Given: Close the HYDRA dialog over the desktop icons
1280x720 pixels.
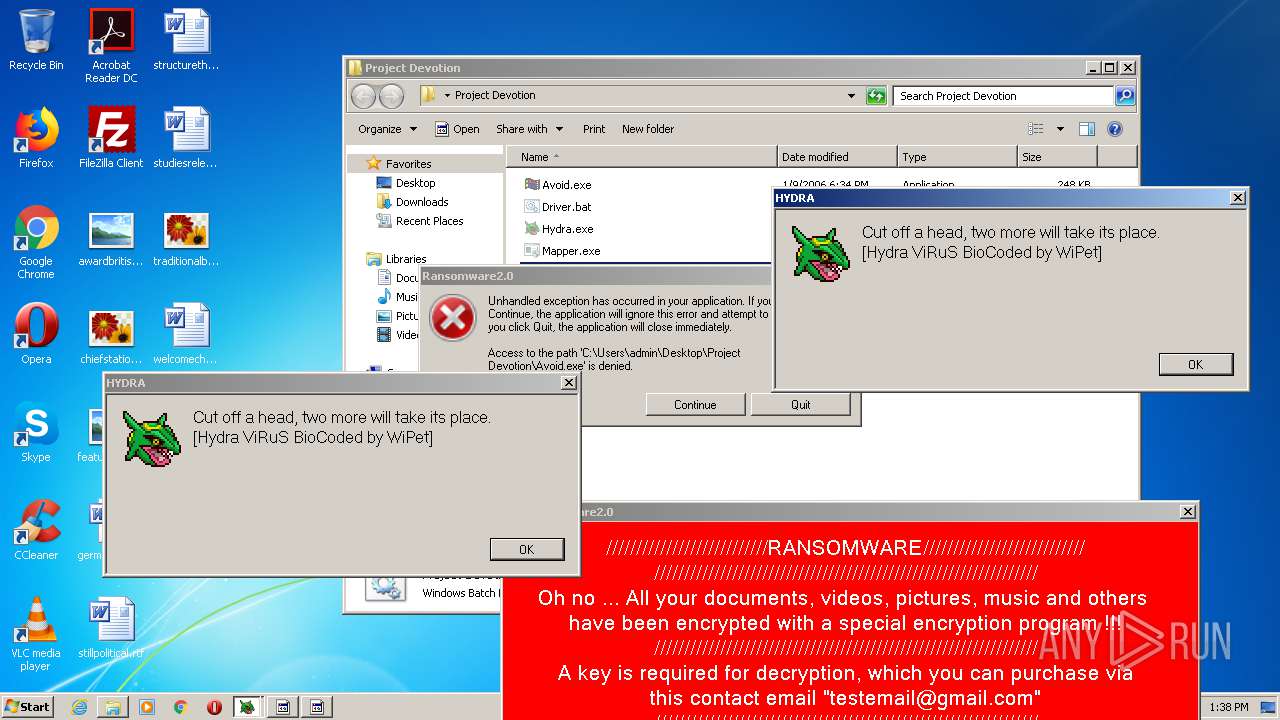Looking at the screenshot, I should tap(568, 383).
